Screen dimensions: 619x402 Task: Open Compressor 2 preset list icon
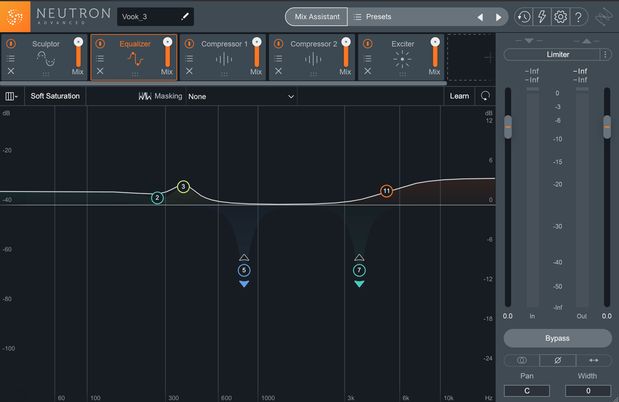(x=279, y=58)
